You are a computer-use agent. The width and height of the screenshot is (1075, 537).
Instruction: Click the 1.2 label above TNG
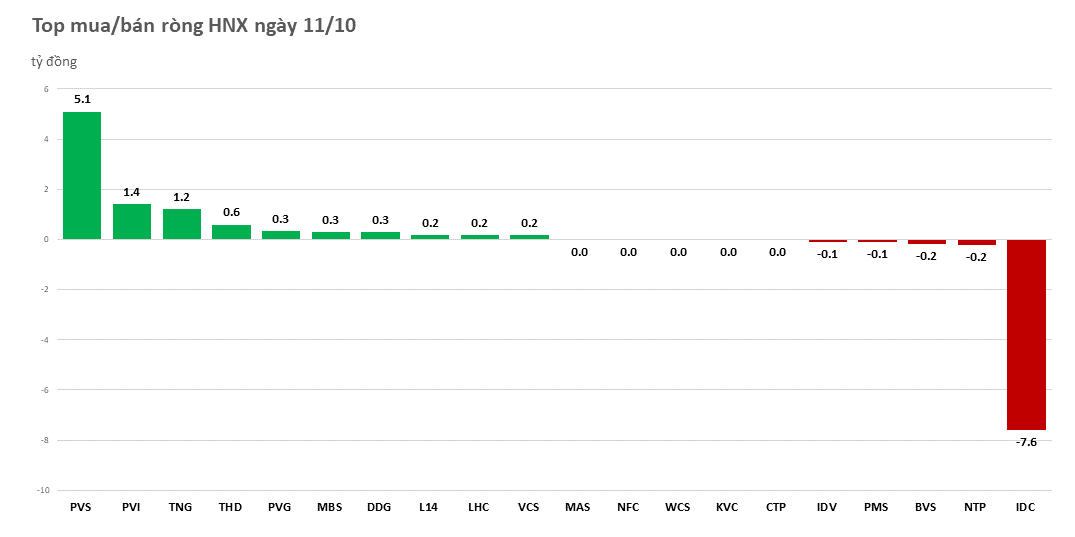[182, 197]
